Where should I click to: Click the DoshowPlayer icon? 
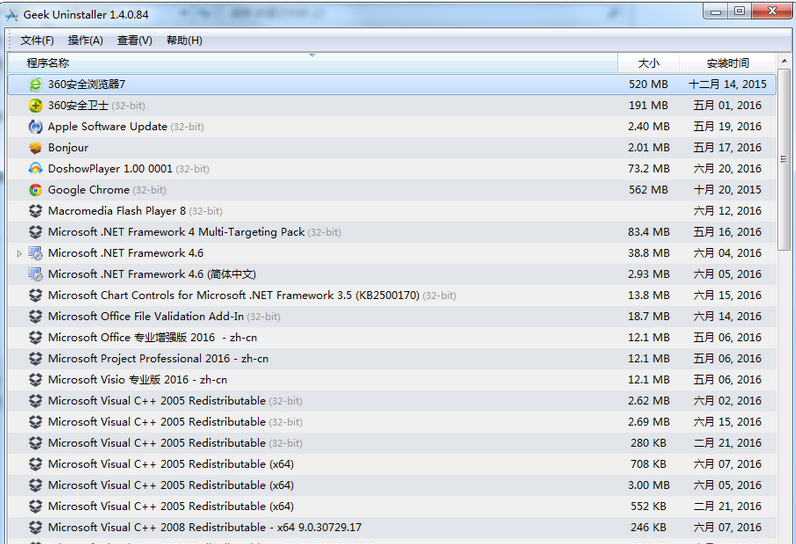tap(36, 168)
